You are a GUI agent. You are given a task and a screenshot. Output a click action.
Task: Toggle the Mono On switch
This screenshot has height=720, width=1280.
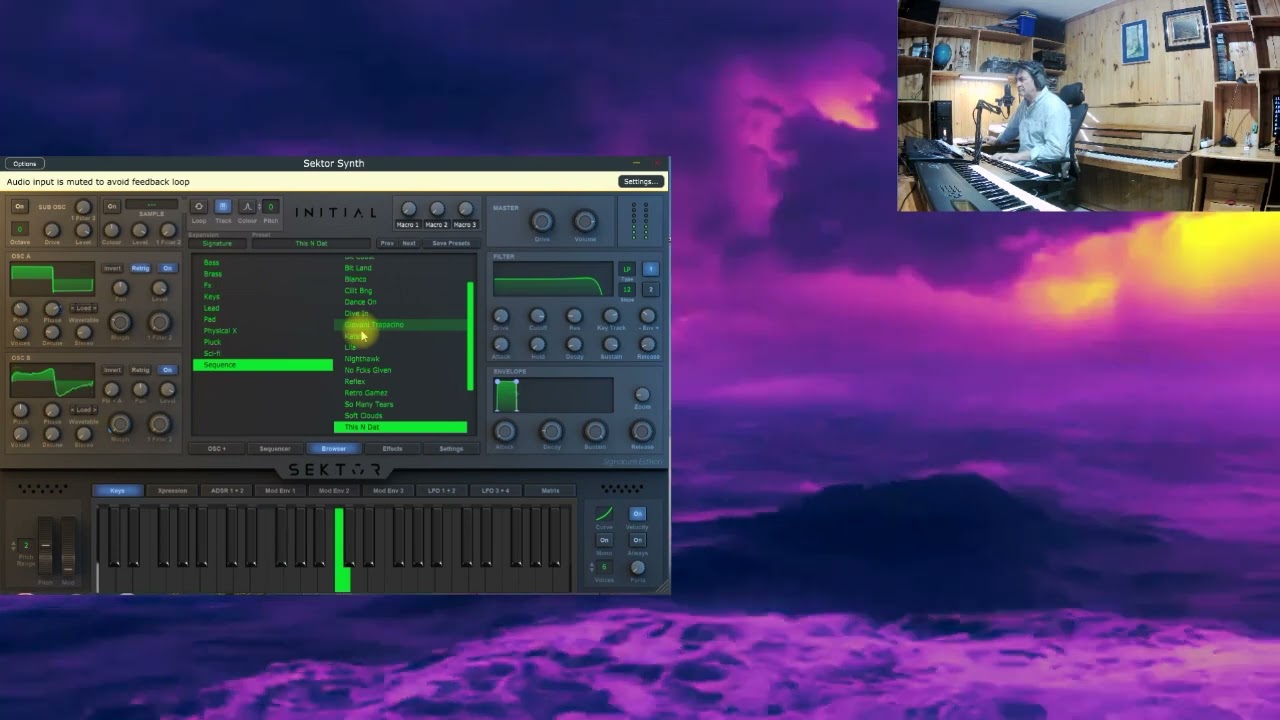pos(604,540)
